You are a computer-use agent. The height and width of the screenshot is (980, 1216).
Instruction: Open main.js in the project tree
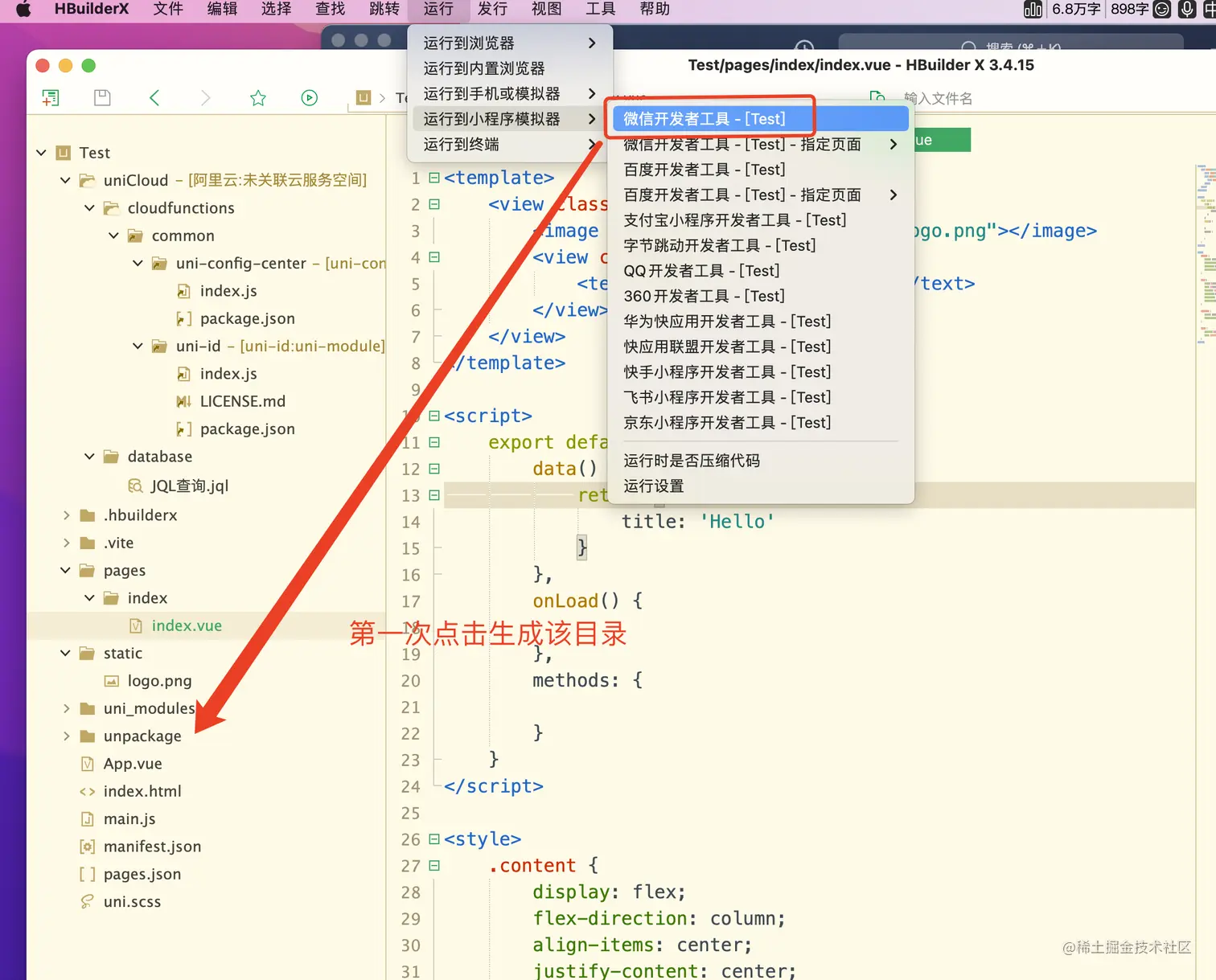[129, 819]
